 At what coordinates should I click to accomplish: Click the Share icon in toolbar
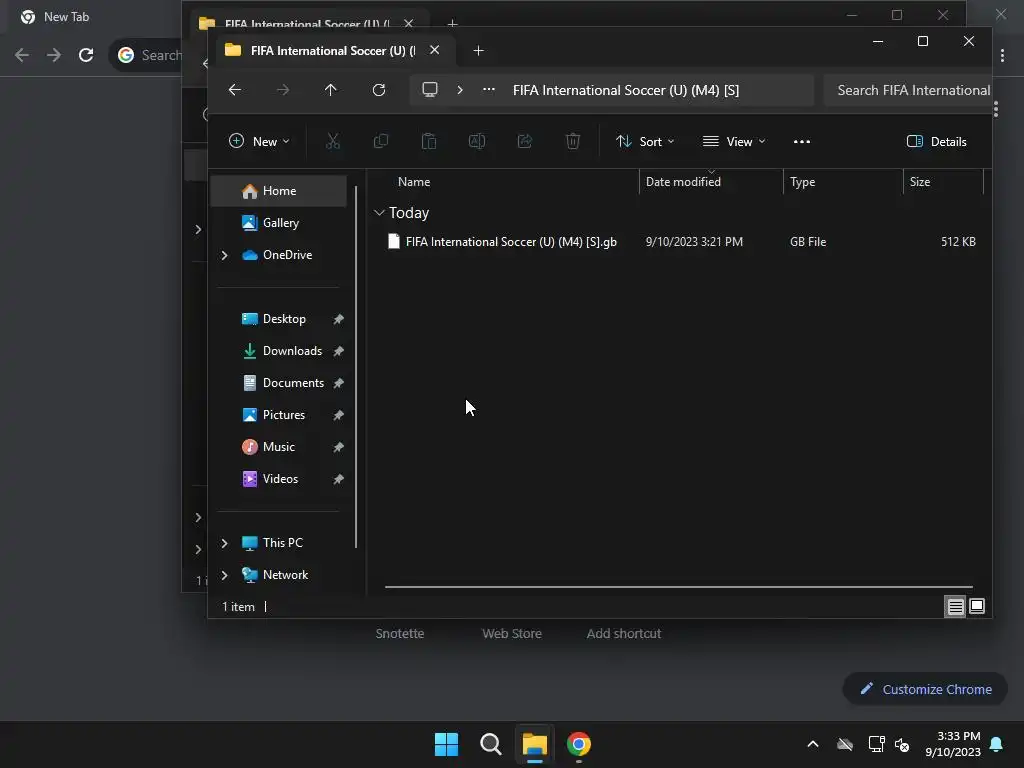[524, 141]
